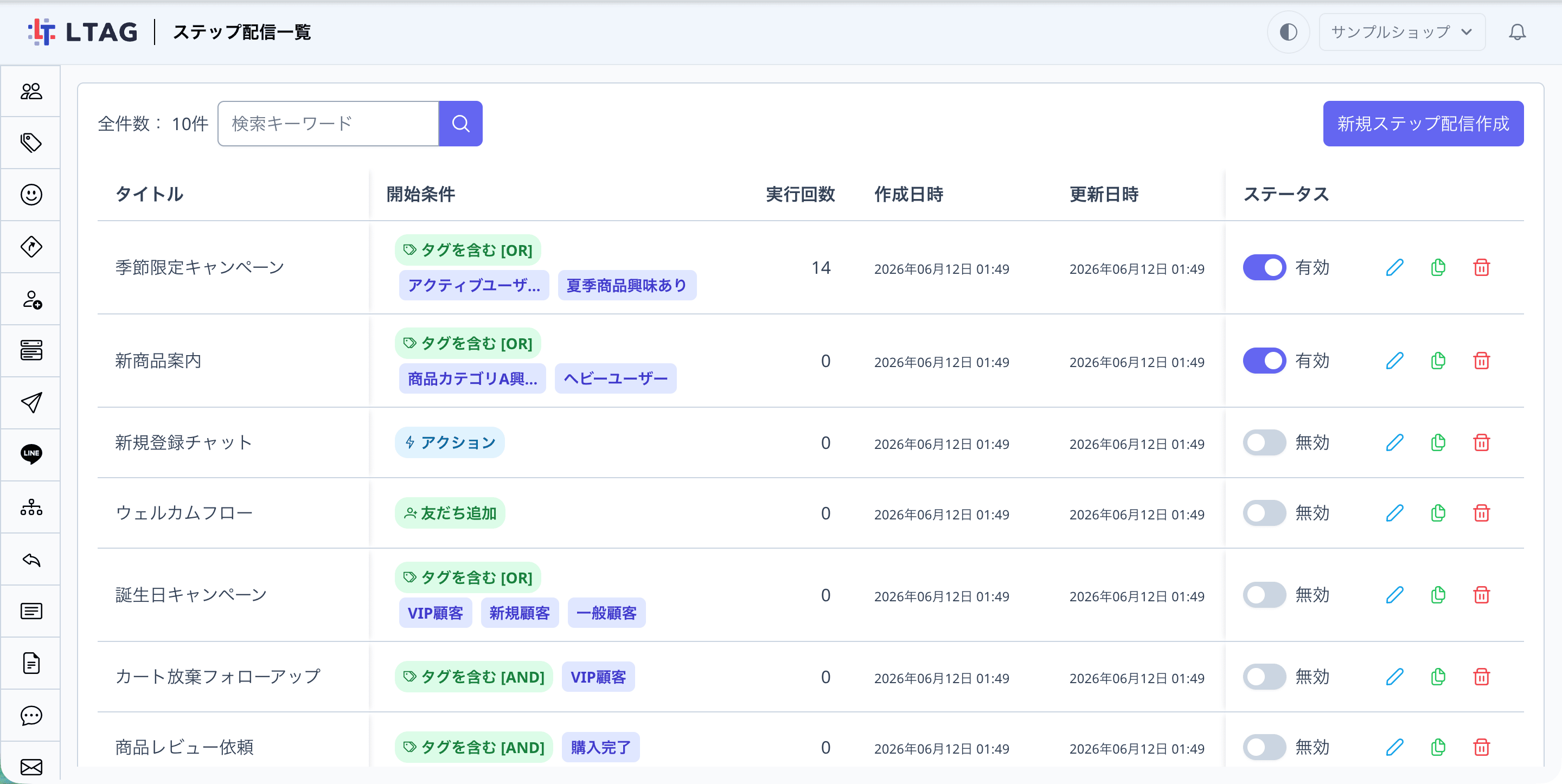
Task: Open the add-user sidebar icon
Action: 31,299
